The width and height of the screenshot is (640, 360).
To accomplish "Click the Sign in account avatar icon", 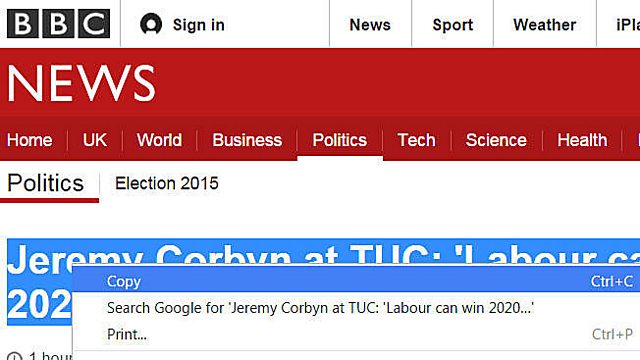I will [x=151, y=24].
